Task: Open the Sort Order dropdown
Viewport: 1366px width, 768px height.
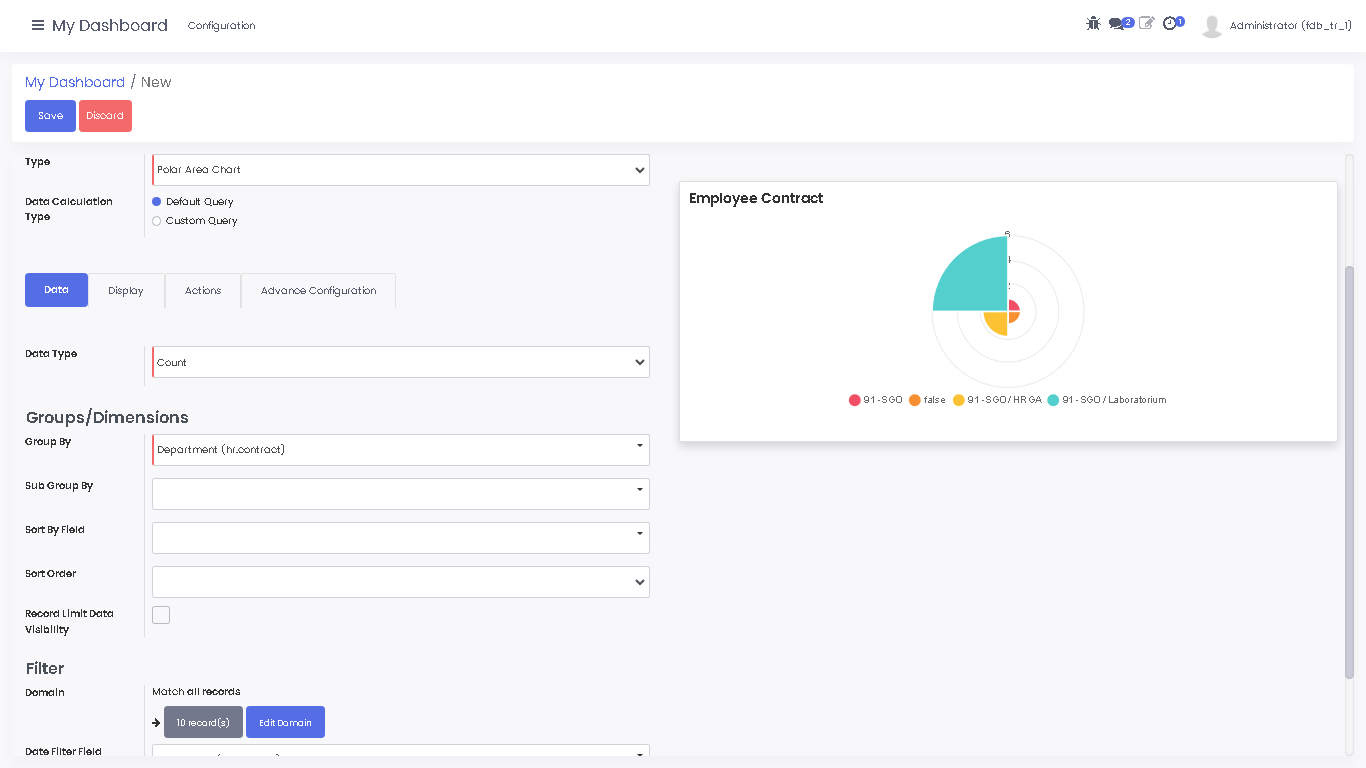Action: coord(400,582)
